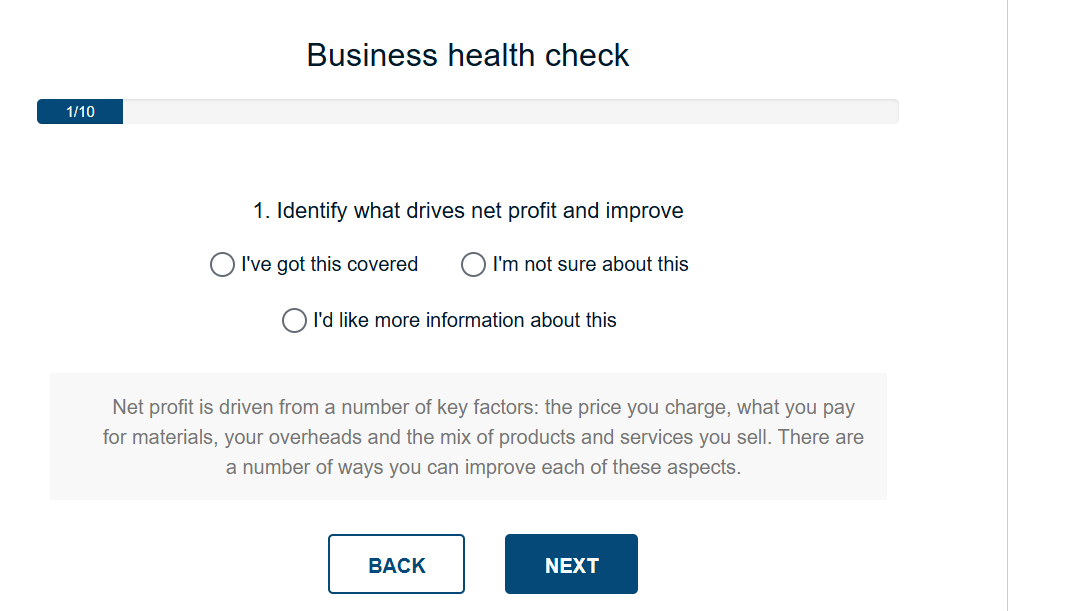The width and height of the screenshot is (1066, 611).
Task: Pick "I'd like more information about this" radio
Action: point(294,321)
